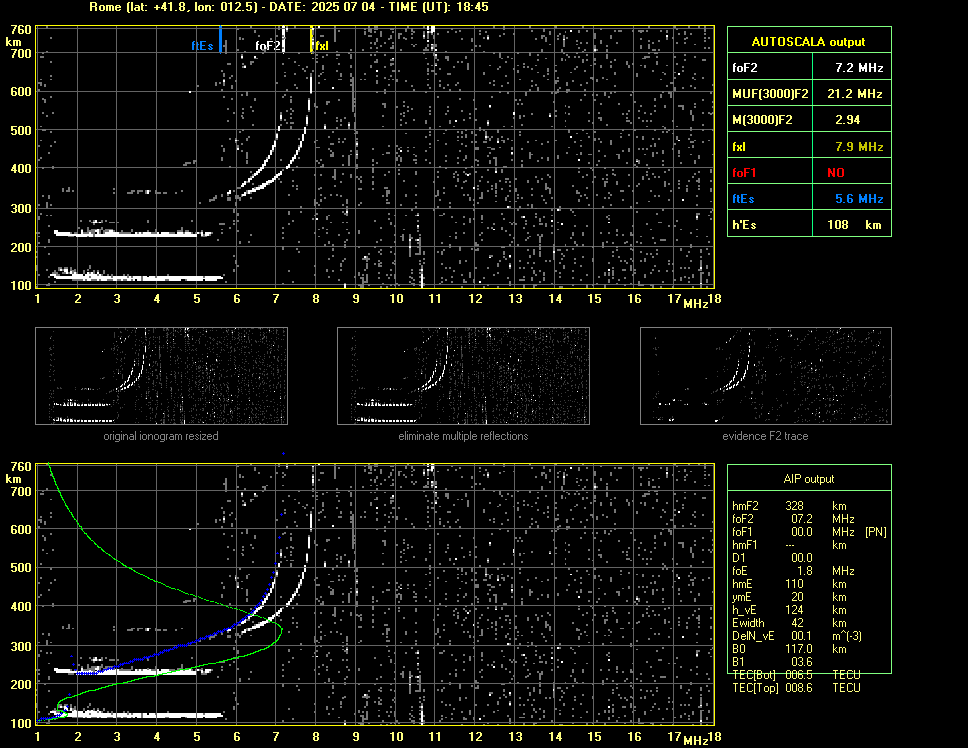The height and width of the screenshot is (748, 968).
Task: Click the green electron density profile curve
Action: pyautogui.click(x=281, y=630)
